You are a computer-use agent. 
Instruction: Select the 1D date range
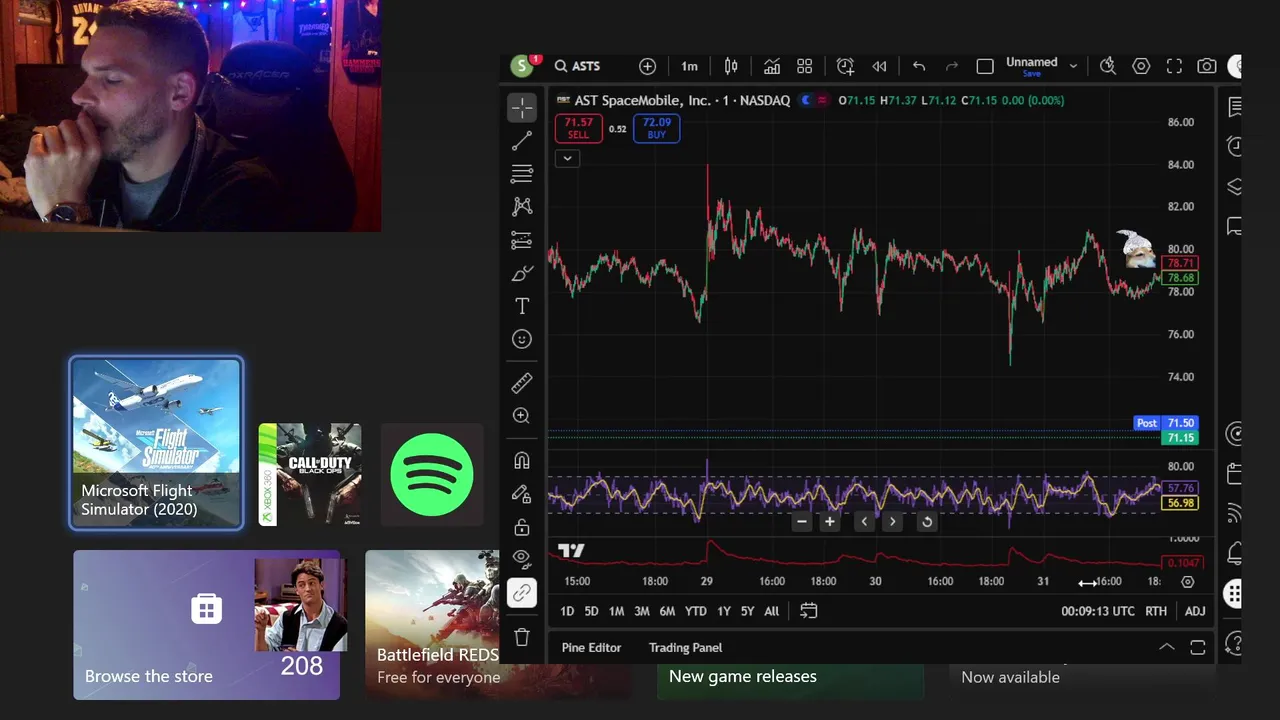pos(567,611)
